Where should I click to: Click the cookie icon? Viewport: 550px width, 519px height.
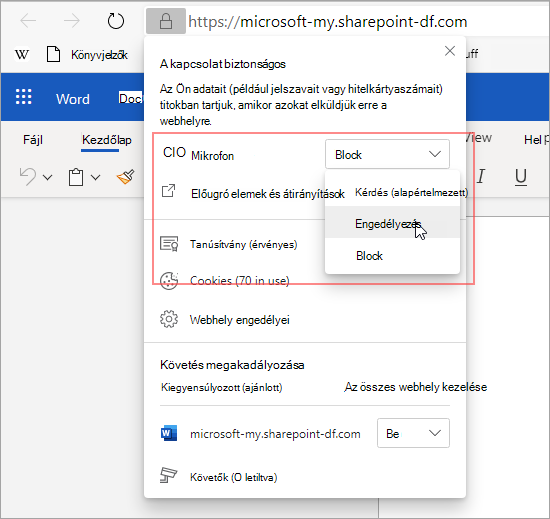pos(169,280)
